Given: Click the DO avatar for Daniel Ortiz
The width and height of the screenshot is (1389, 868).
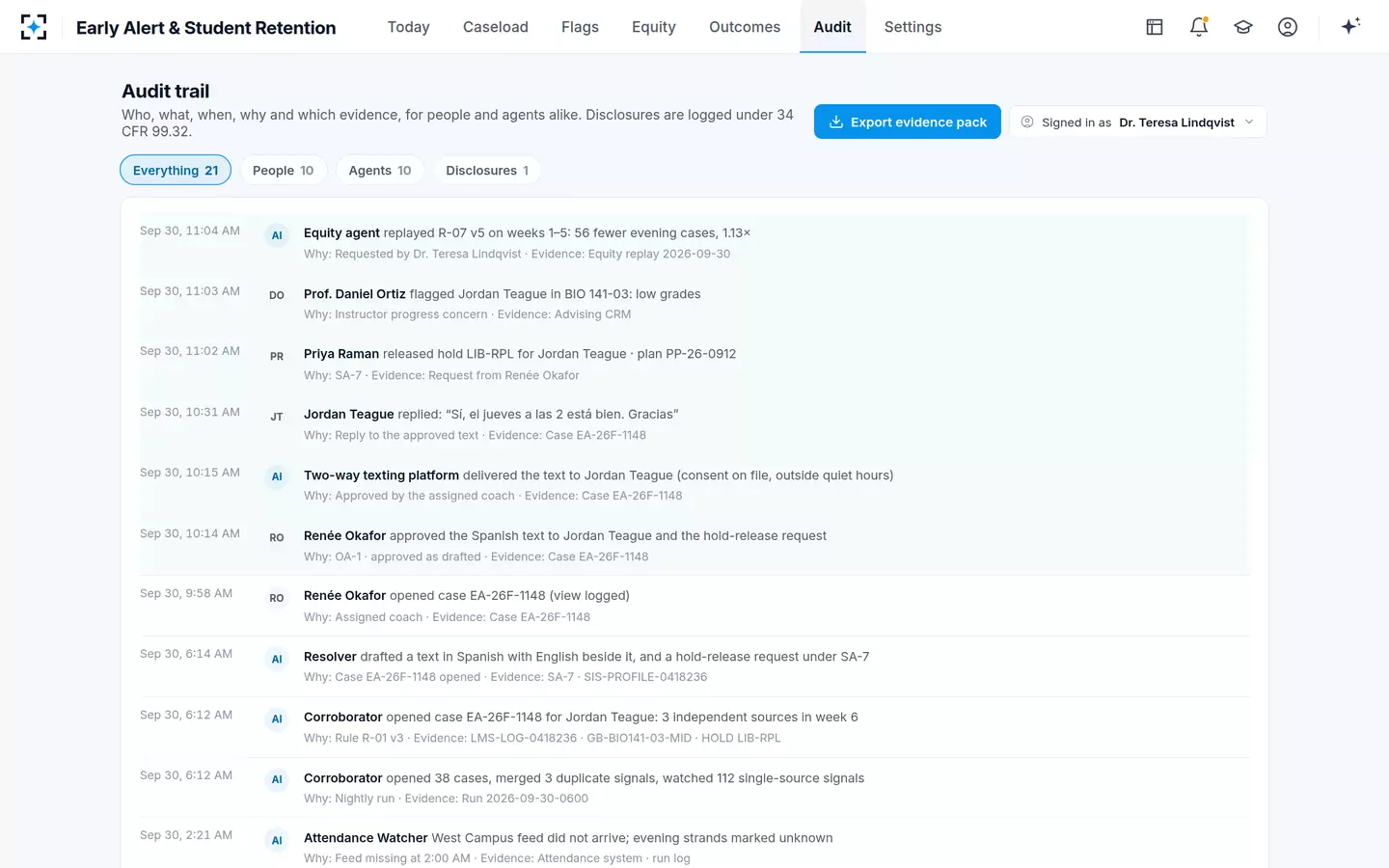Looking at the screenshot, I should point(277,295).
